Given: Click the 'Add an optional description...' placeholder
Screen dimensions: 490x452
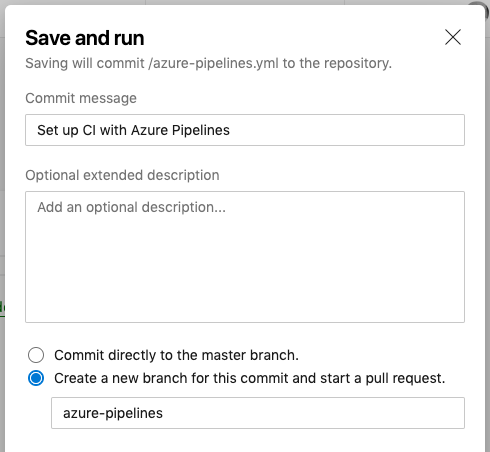Looking at the screenshot, I should tap(131, 207).
